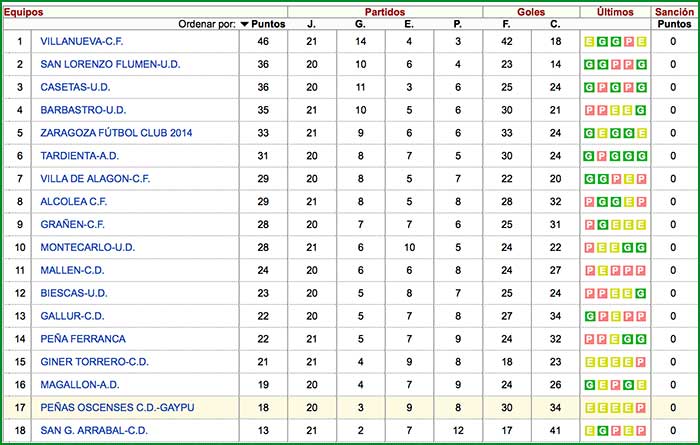Click the Últimos column header
The width and height of the screenshot is (700, 445).
pos(614,9)
